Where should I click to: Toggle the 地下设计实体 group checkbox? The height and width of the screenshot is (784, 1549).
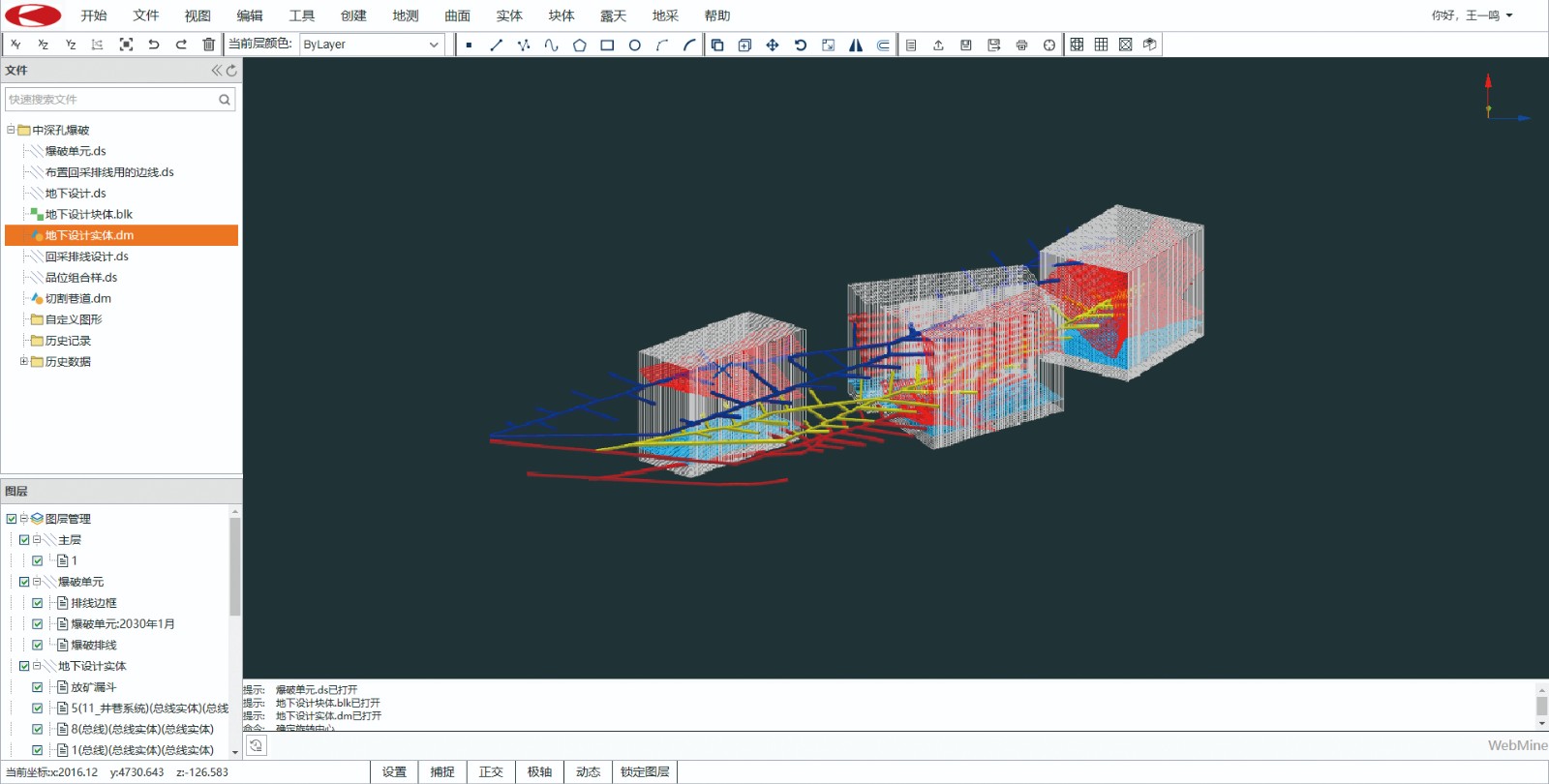tap(24, 666)
